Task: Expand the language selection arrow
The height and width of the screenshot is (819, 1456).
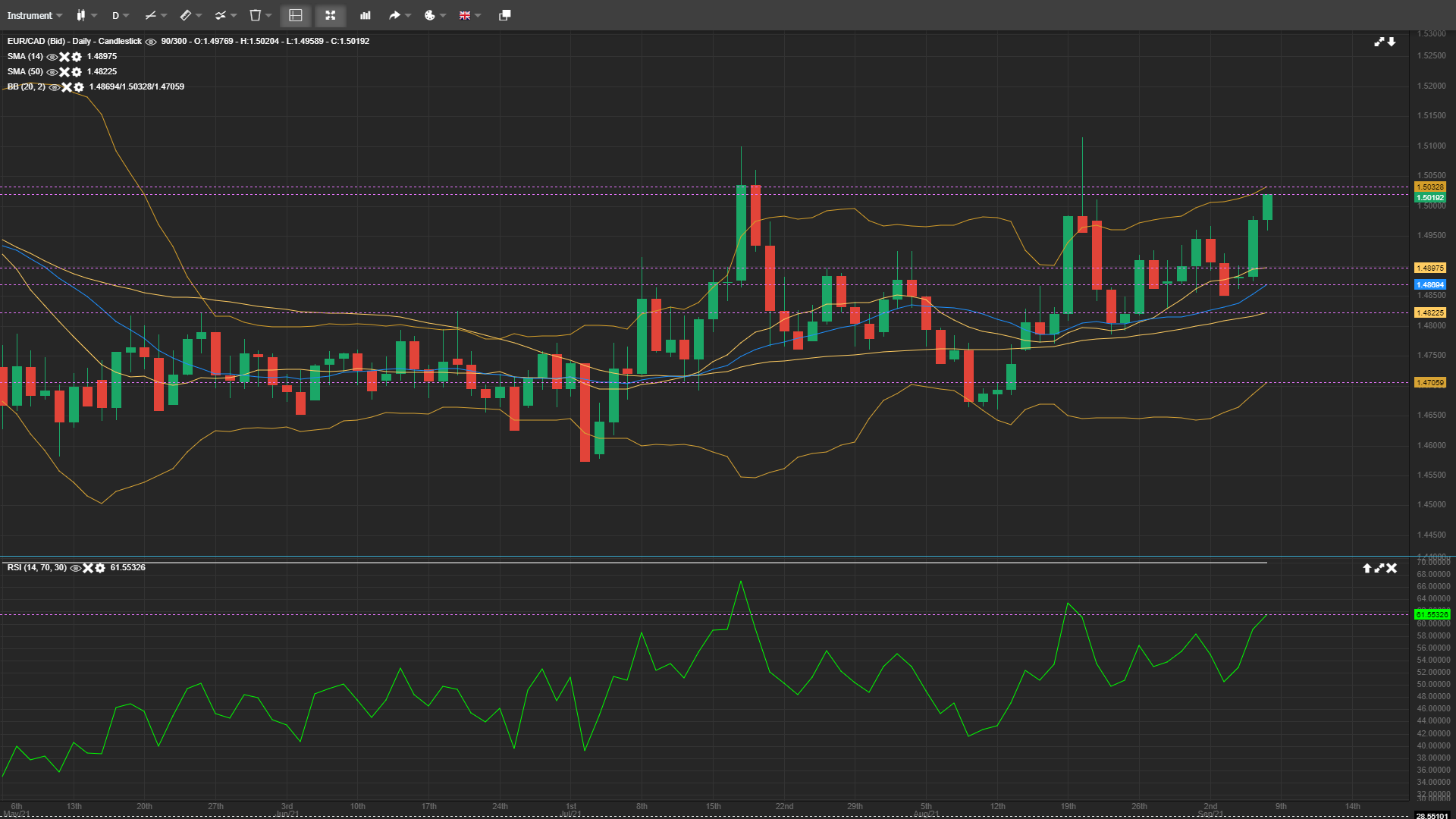Action: coord(478,15)
